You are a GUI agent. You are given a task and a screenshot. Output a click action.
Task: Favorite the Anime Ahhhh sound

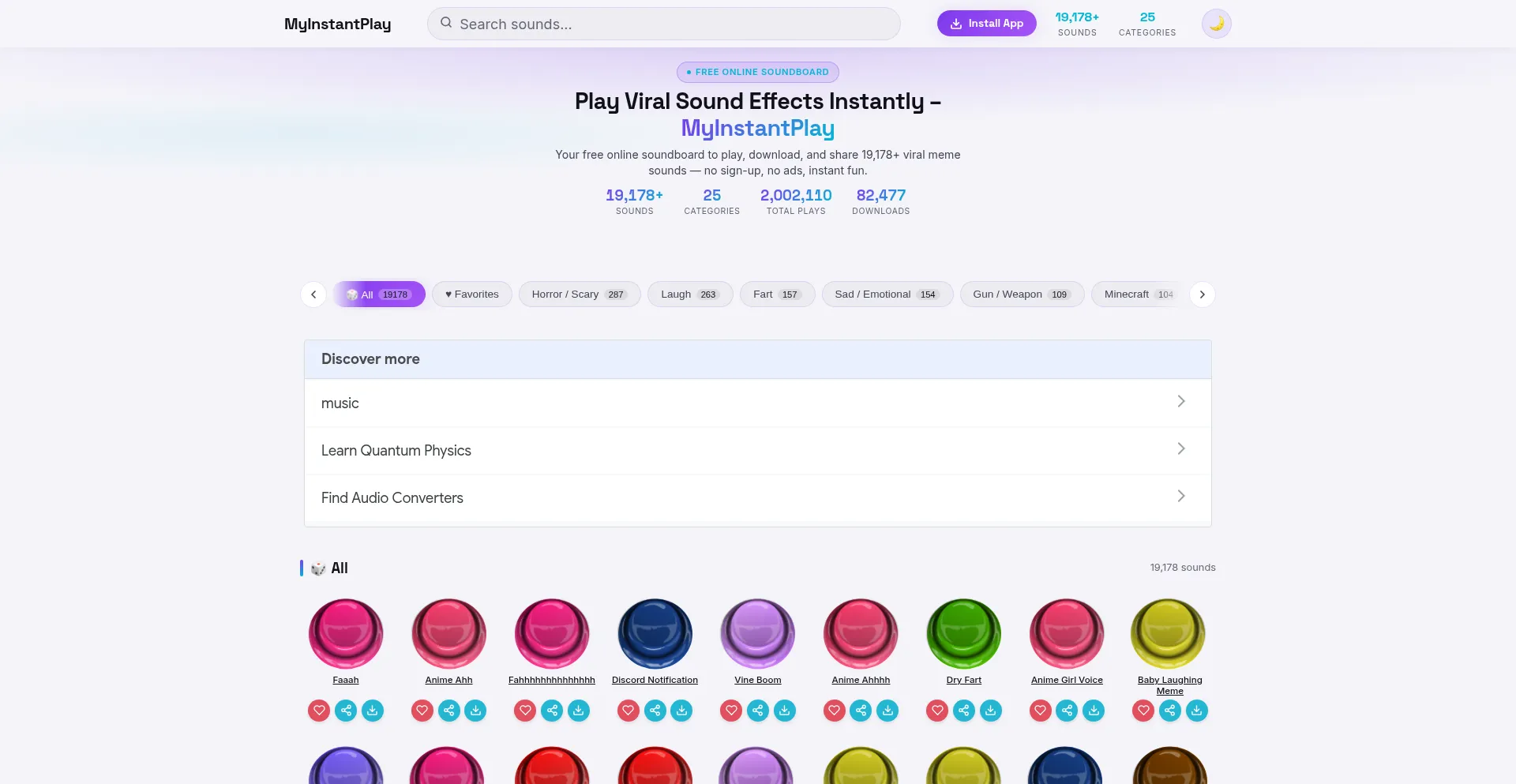tap(835, 711)
